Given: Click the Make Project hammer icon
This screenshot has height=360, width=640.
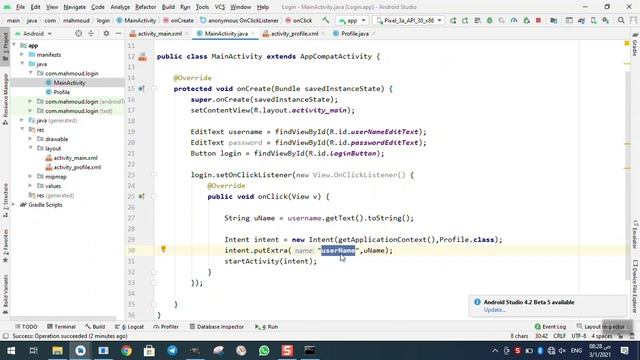Looking at the screenshot, I should 325,20.
